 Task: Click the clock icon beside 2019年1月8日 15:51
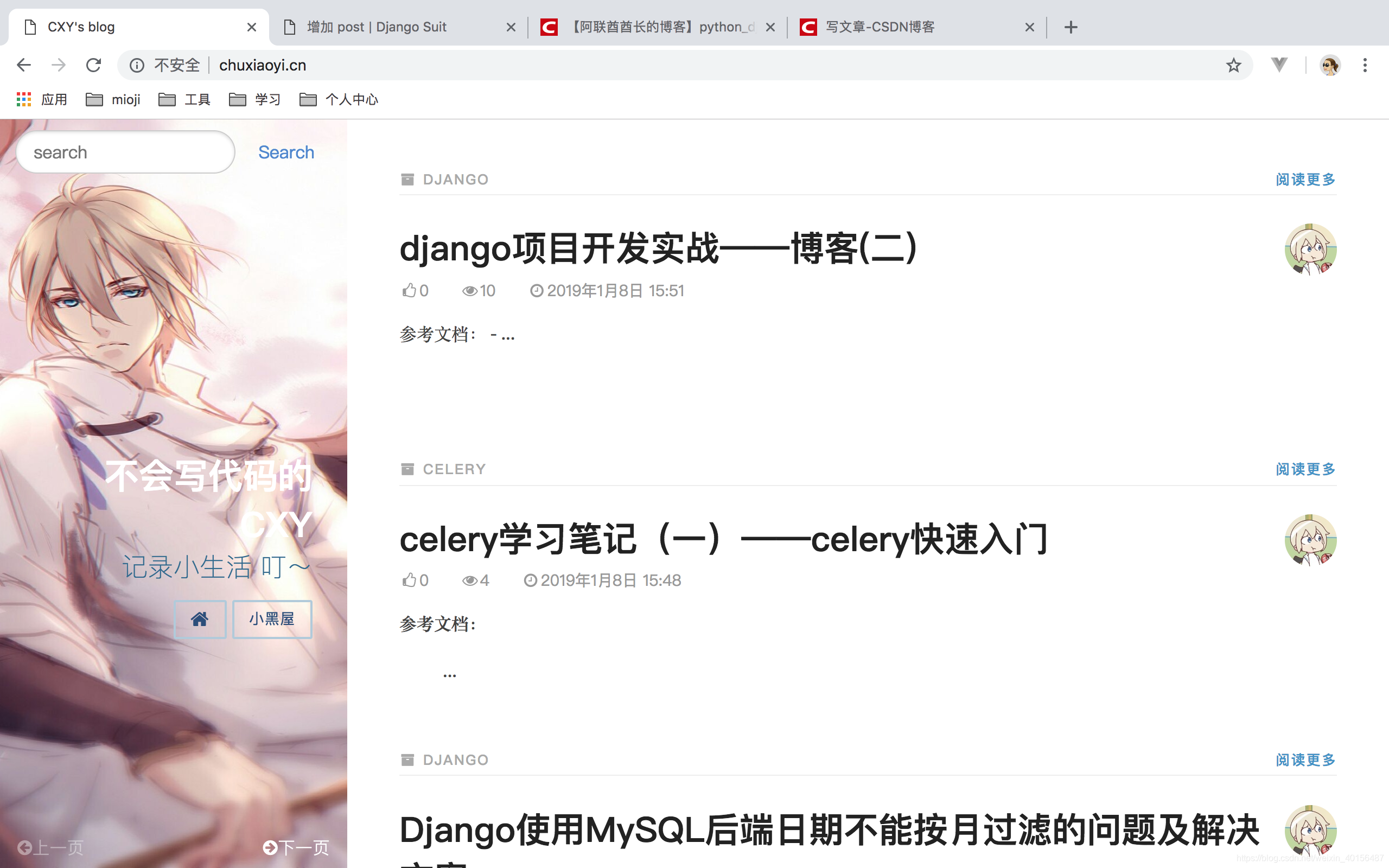click(536, 291)
